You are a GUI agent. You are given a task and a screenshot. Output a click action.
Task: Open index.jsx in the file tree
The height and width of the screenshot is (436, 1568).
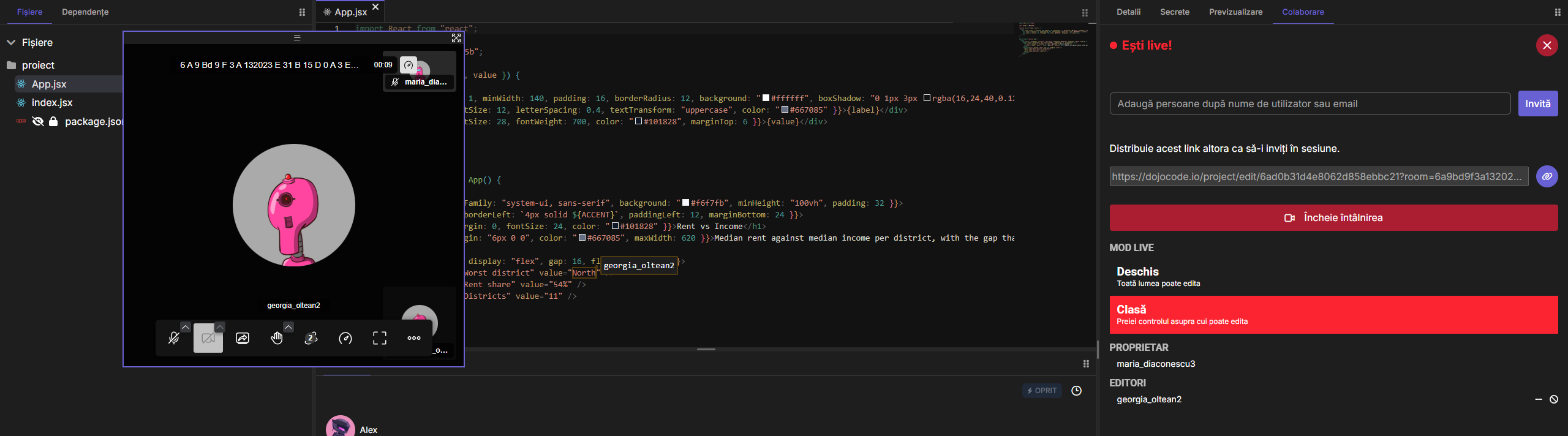52,103
